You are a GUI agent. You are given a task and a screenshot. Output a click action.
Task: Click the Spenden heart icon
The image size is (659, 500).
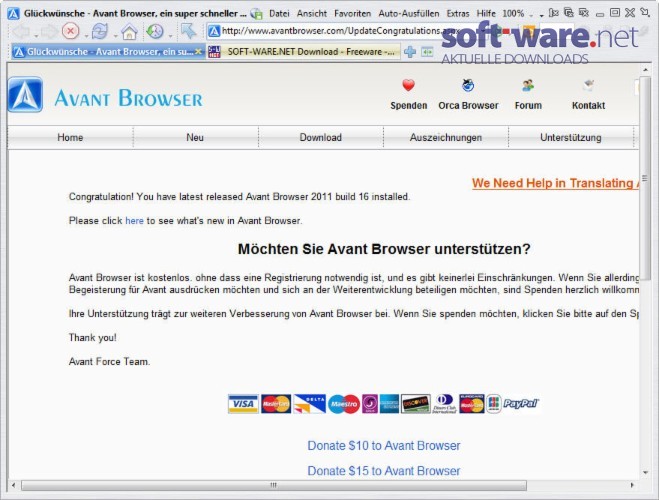coord(409,85)
